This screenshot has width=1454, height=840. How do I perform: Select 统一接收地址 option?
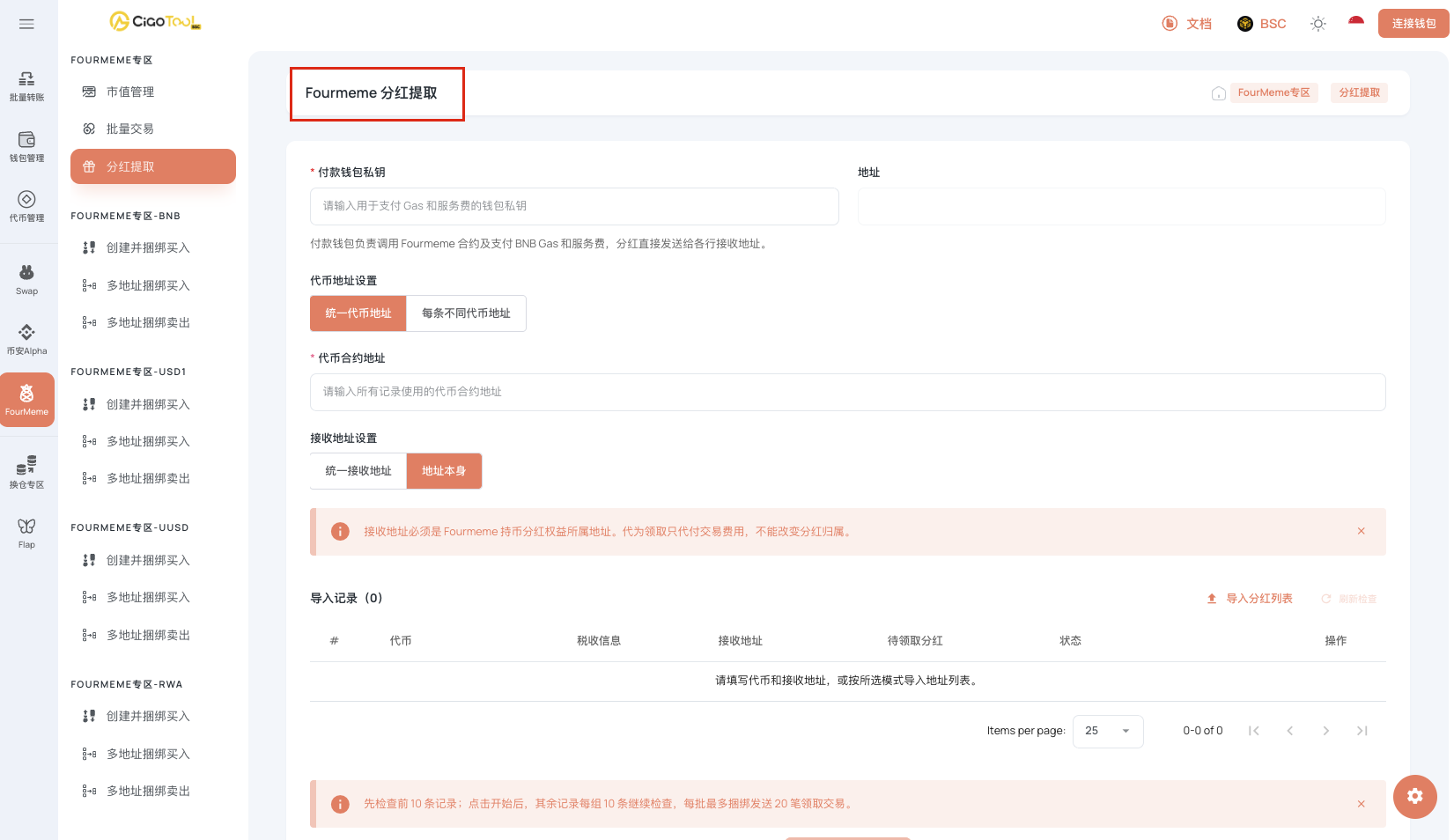(358, 471)
